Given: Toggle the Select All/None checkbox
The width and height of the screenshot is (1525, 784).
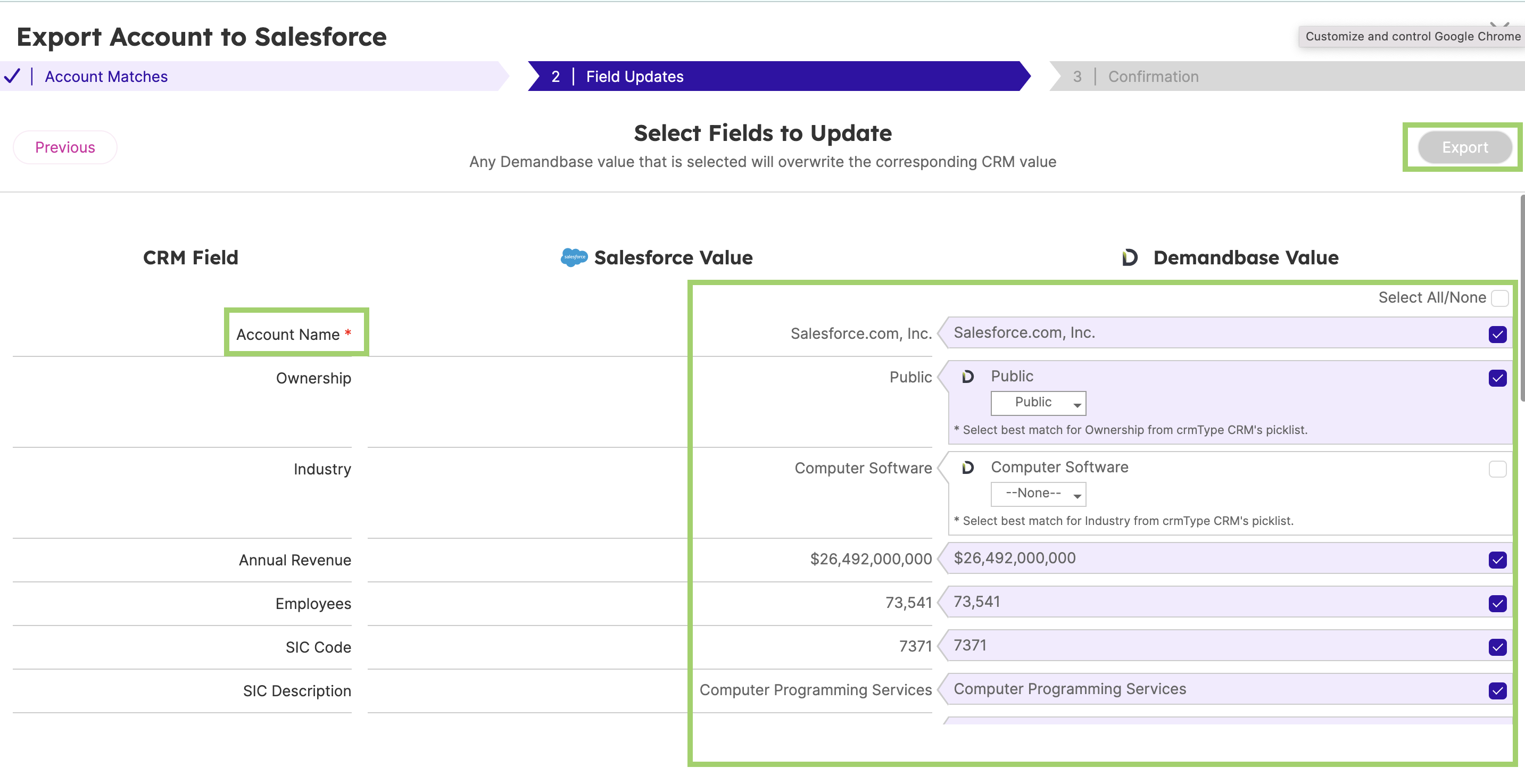Looking at the screenshot, I should 1499,298.
